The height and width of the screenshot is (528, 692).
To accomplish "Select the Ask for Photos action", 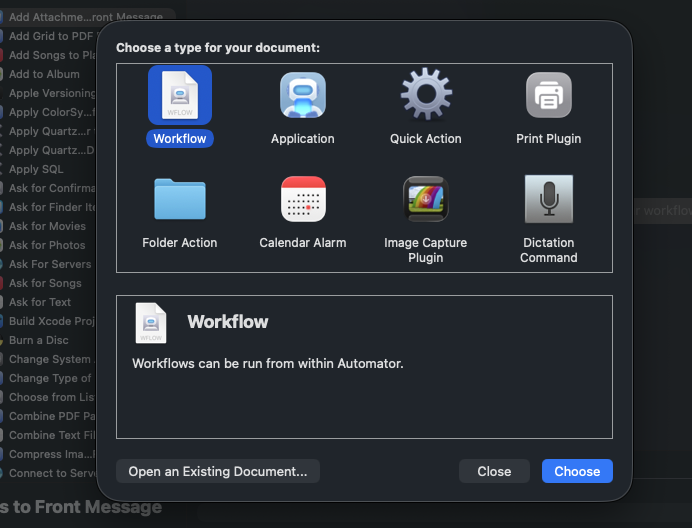I will (x=47, y=245).
